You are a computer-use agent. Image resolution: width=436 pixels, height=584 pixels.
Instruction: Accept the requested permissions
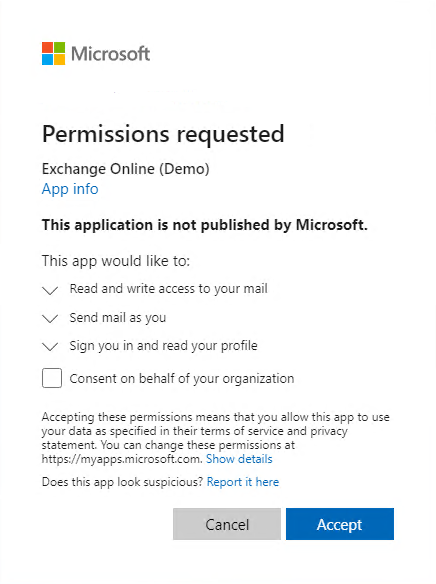340,524
